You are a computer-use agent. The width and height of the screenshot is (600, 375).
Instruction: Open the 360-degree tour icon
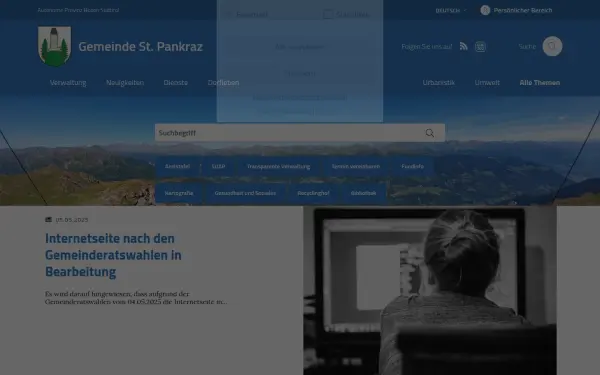pyautogui.click(x=480, y=47)
